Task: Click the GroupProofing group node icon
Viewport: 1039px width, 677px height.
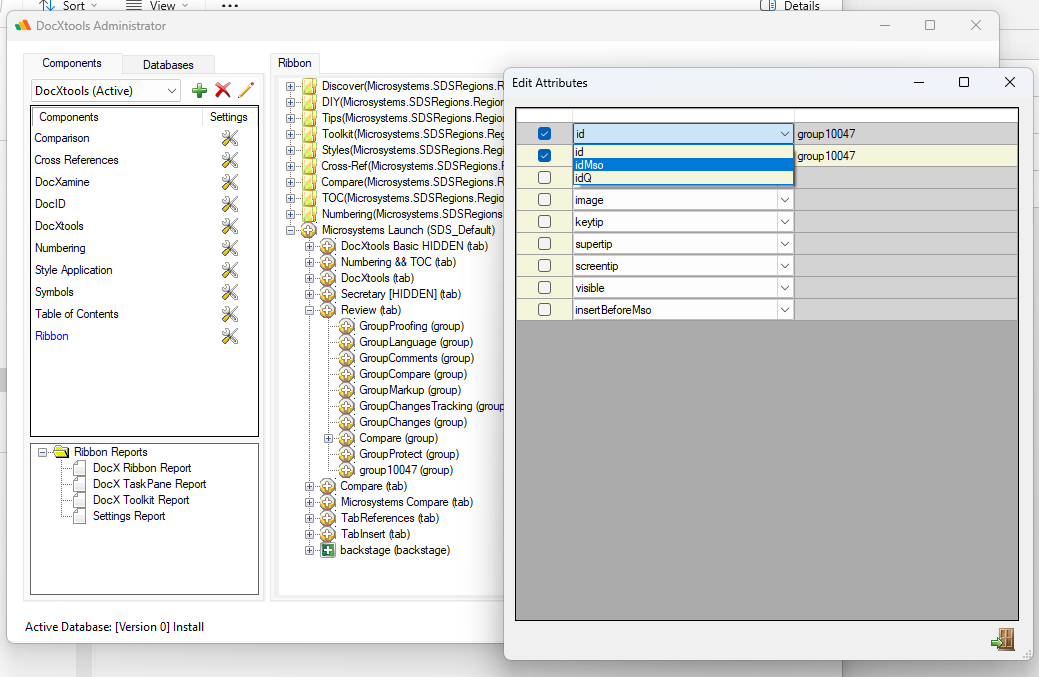Action: click(x=347, y=326)
